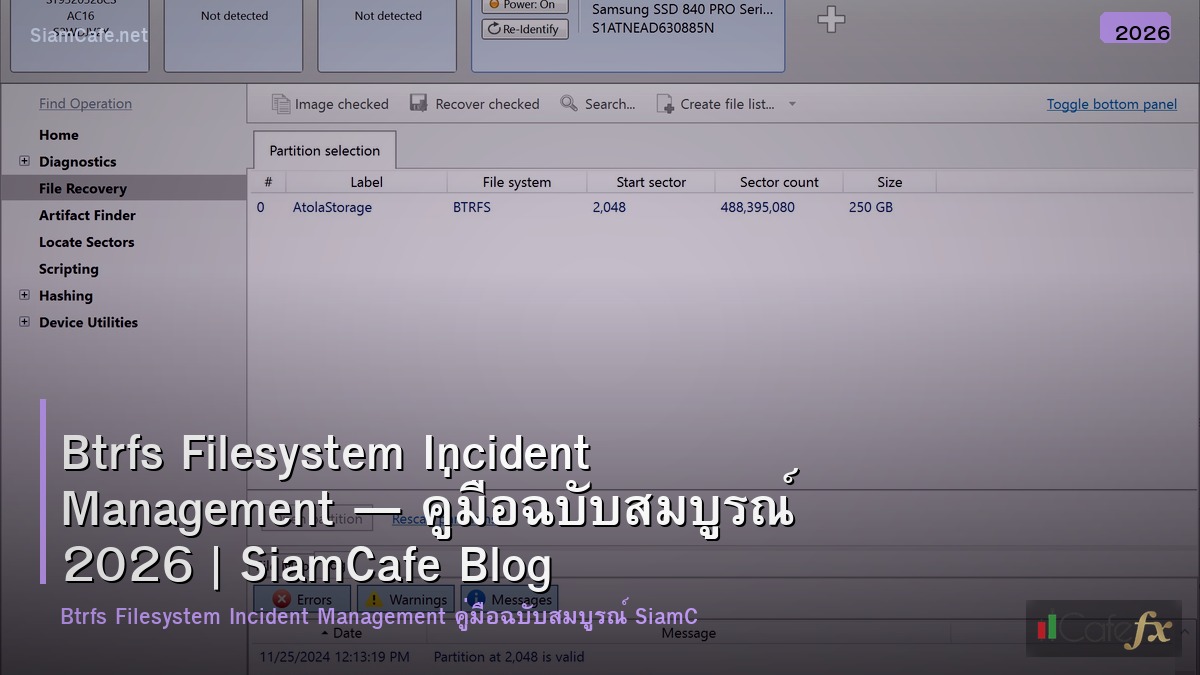Expand the Hashing section

click(22, 295)
